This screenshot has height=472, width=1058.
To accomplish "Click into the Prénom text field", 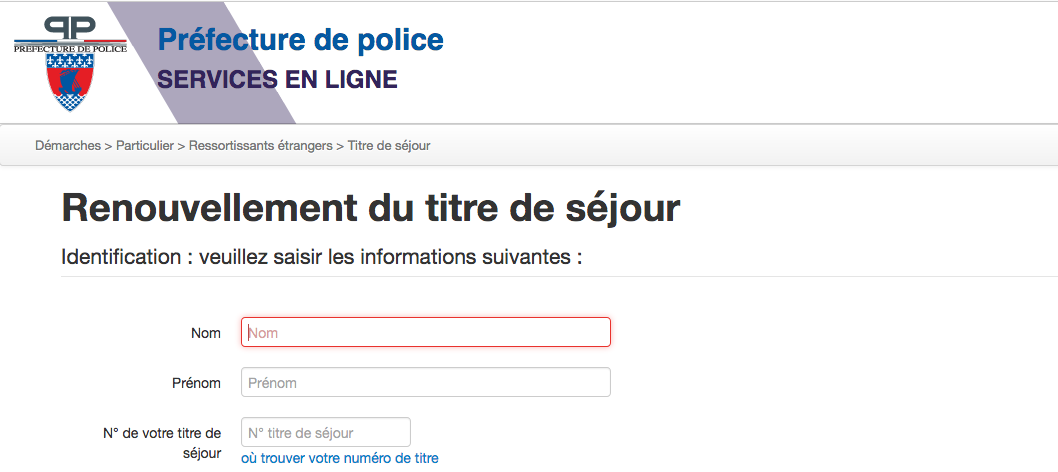I will click(x=426, y=382).
